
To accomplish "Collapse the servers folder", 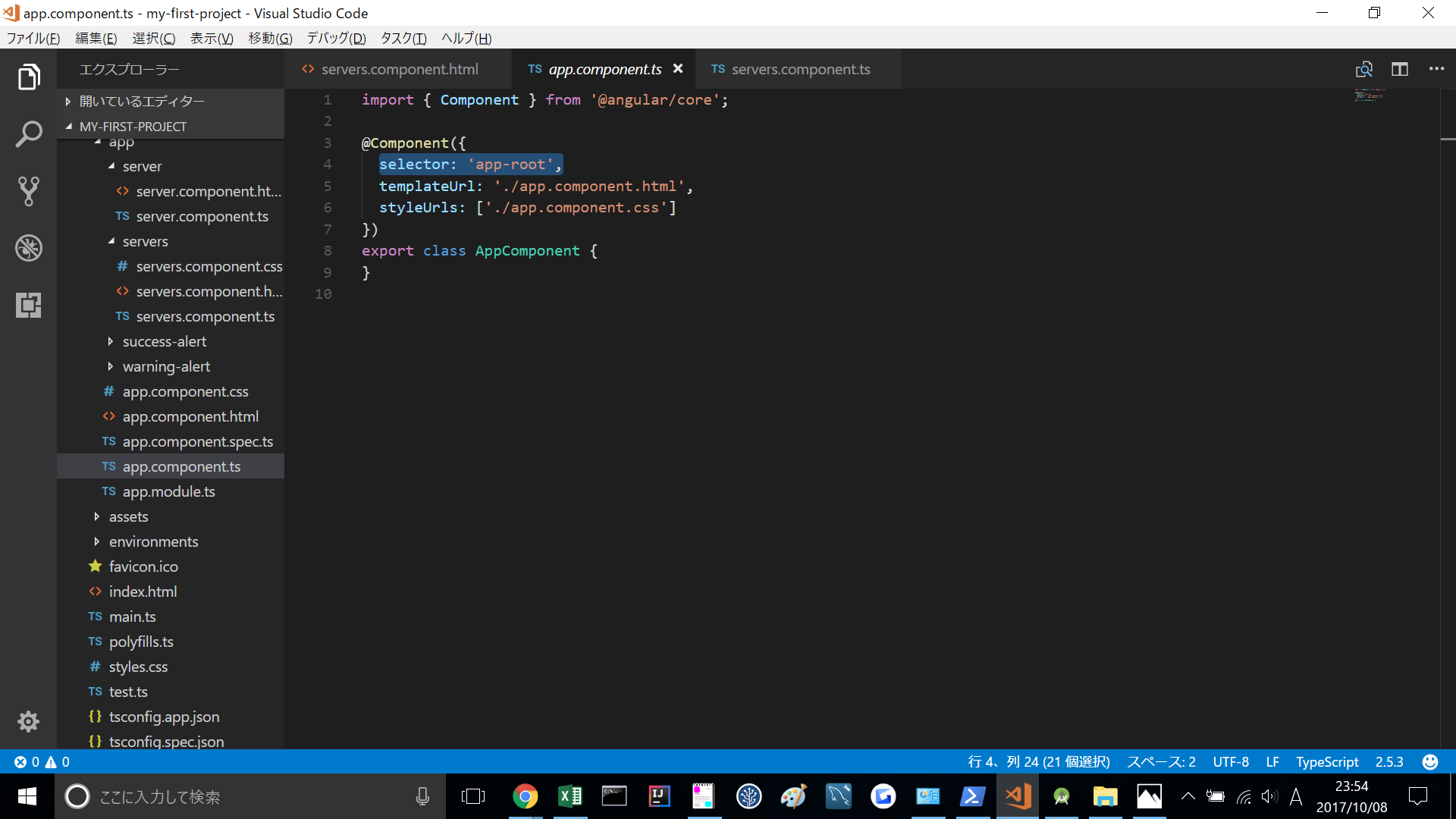I will point(145,241).
